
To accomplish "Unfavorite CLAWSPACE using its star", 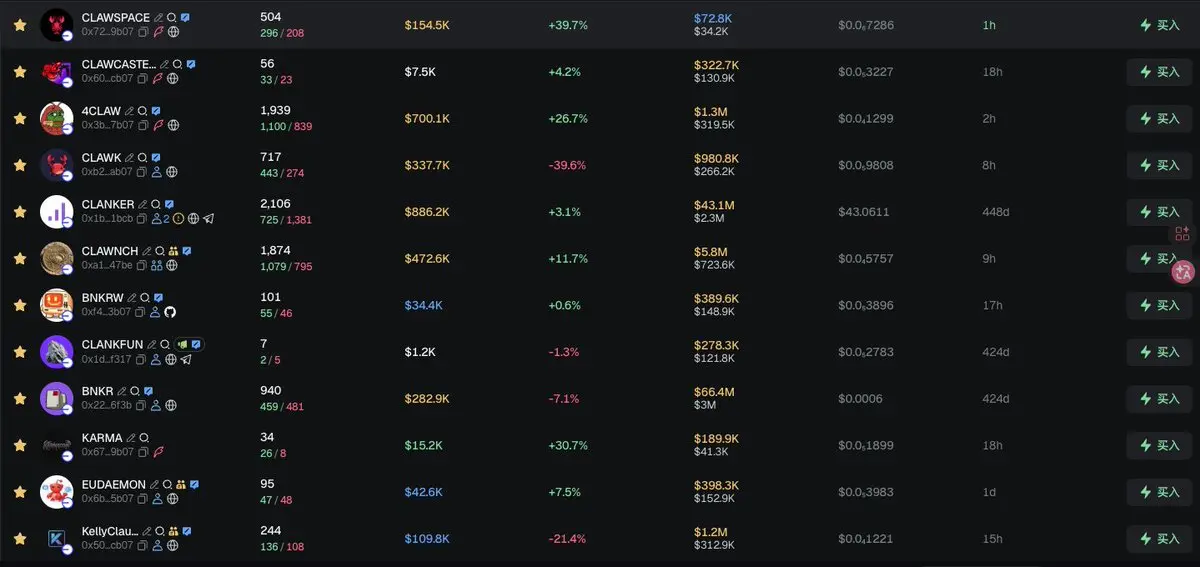I will (19, 25).
